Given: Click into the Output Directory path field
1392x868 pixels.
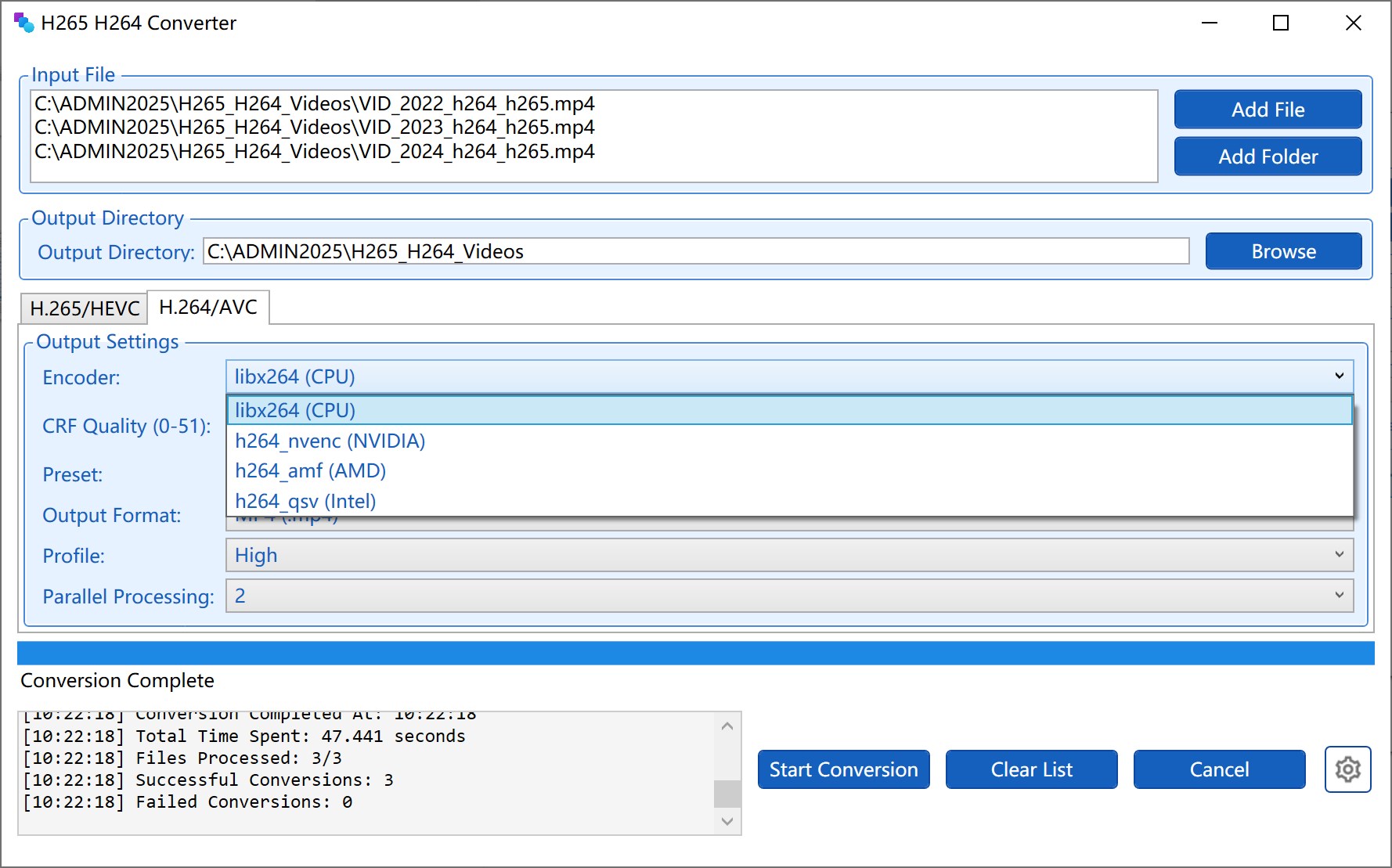Looking at the screenshot, I should tap(695, 251).
